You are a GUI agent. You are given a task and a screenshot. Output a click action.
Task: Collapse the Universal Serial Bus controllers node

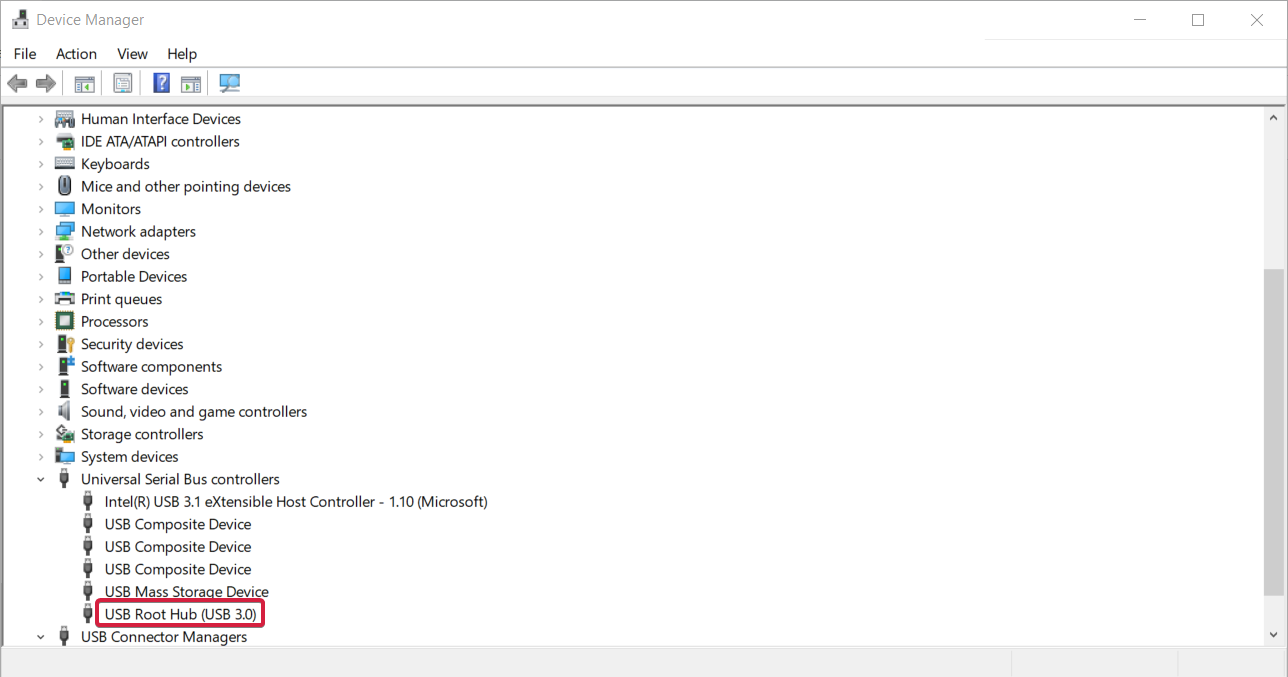pos(41,479)
